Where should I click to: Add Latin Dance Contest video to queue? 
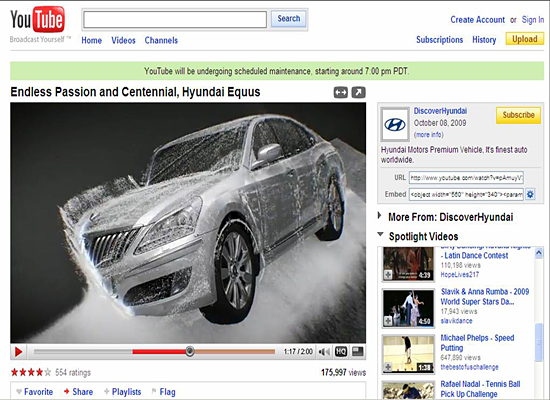[388, 274]
